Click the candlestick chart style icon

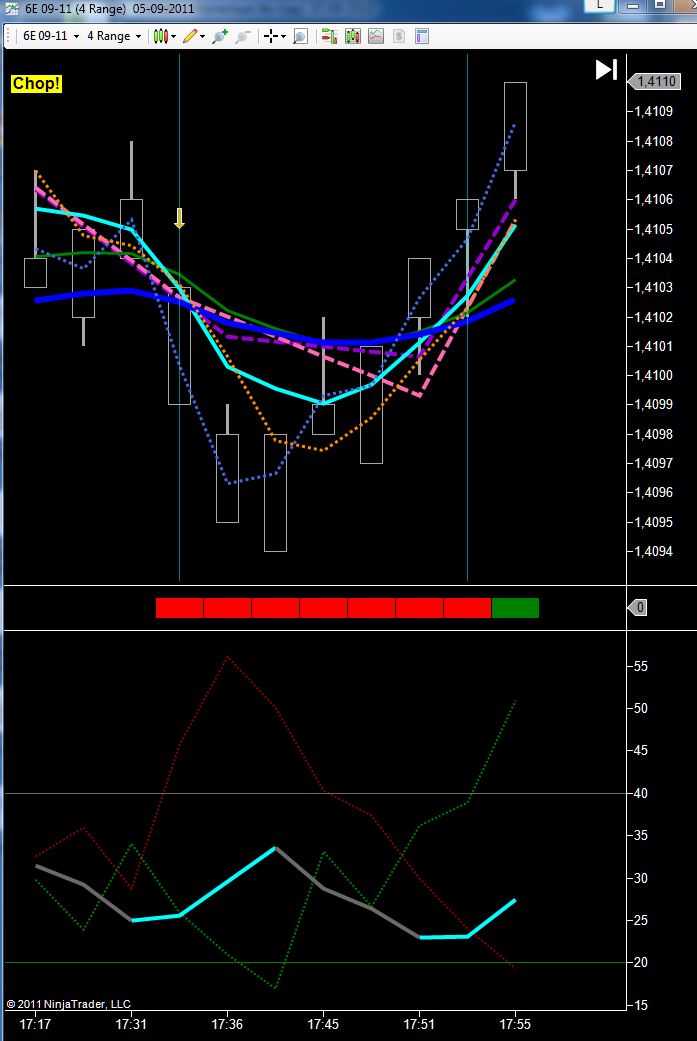160,36
